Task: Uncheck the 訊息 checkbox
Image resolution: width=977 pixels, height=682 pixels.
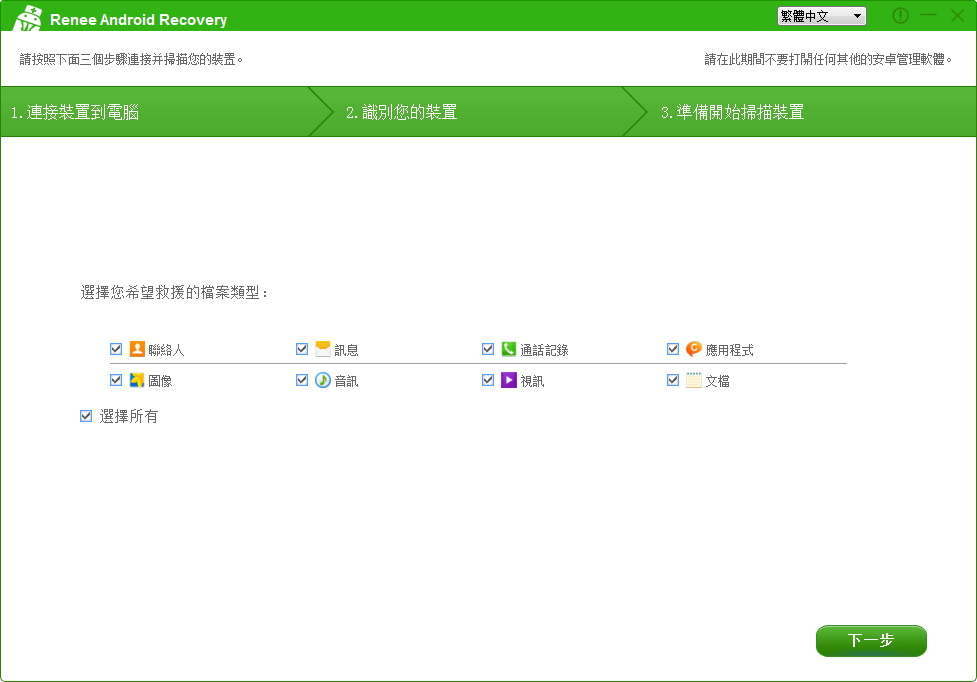Action: 302,349
